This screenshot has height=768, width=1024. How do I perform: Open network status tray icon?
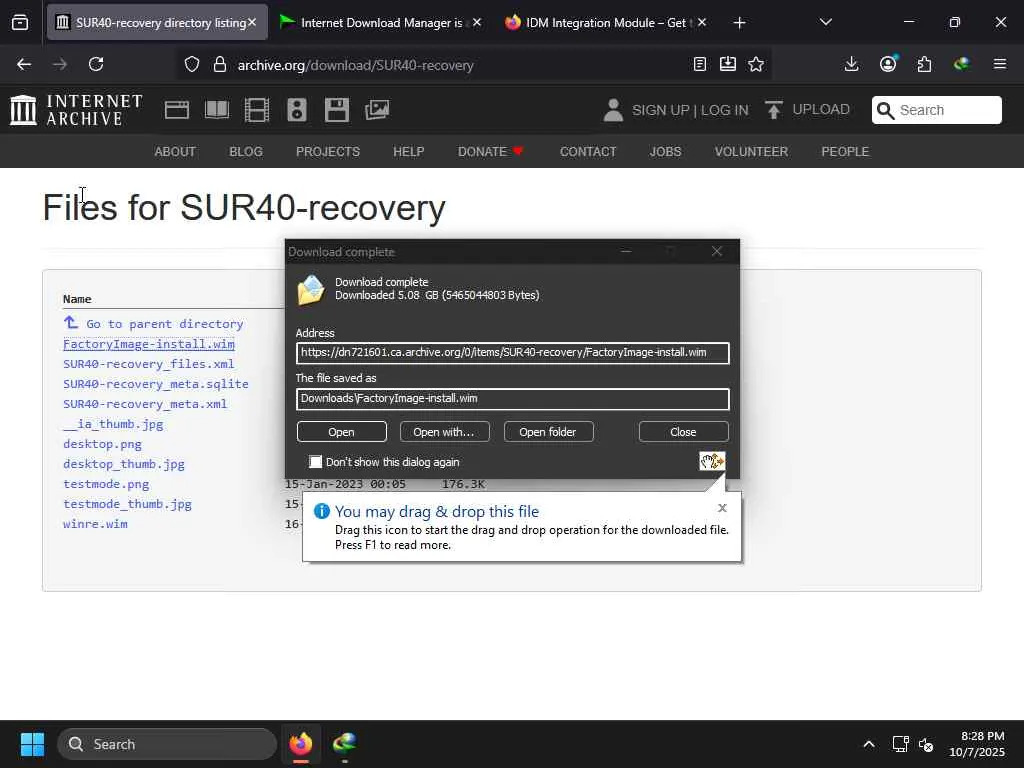coord(901,744)
